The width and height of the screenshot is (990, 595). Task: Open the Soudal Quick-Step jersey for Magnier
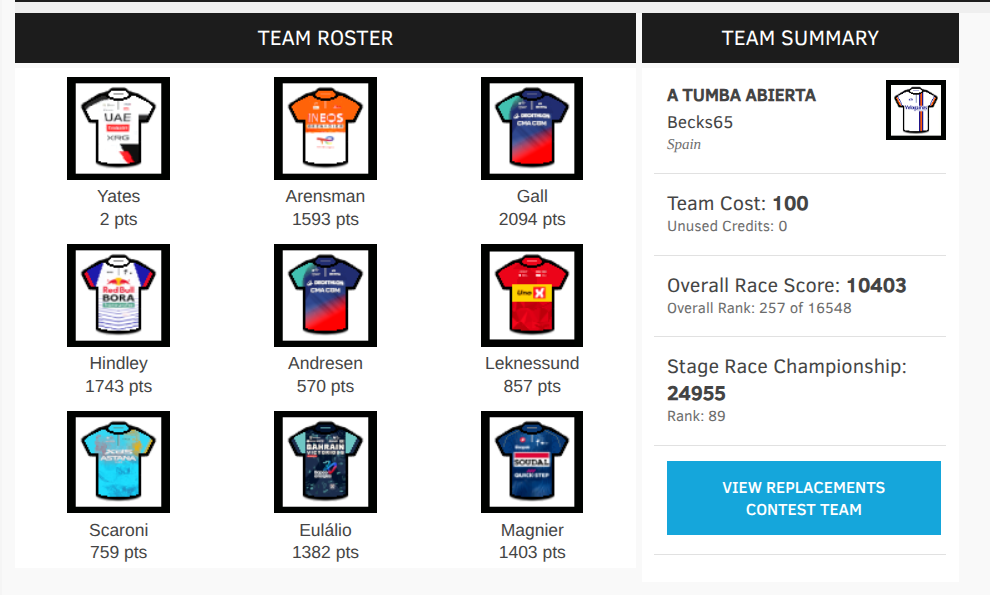pyautogui.click(x=532, y=462)
